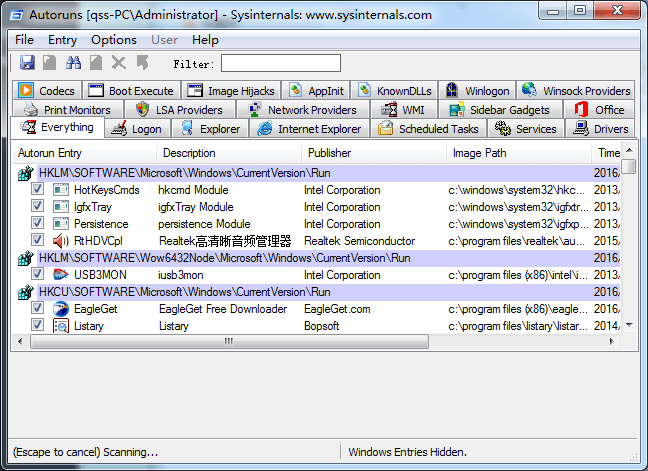Open the Image Hijacks tab
The image size is (648, 471).
click(x=231, y=90)
